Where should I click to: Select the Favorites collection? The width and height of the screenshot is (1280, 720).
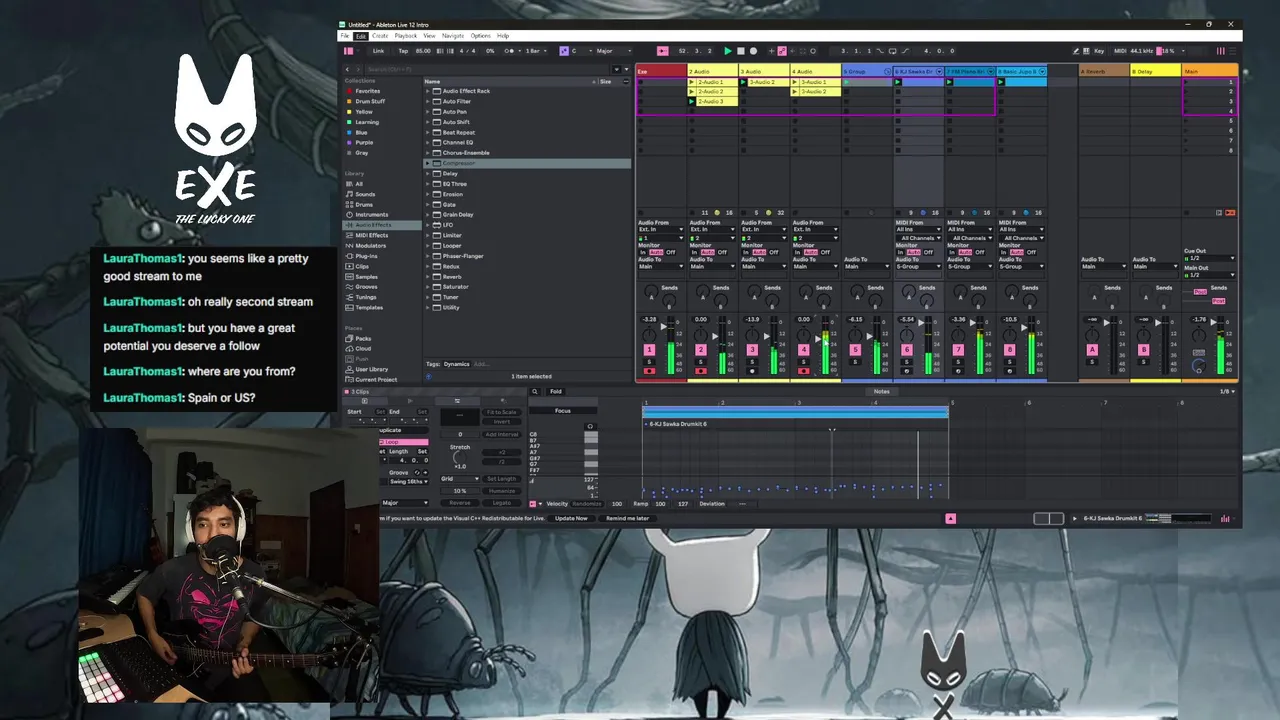(367, 91)
